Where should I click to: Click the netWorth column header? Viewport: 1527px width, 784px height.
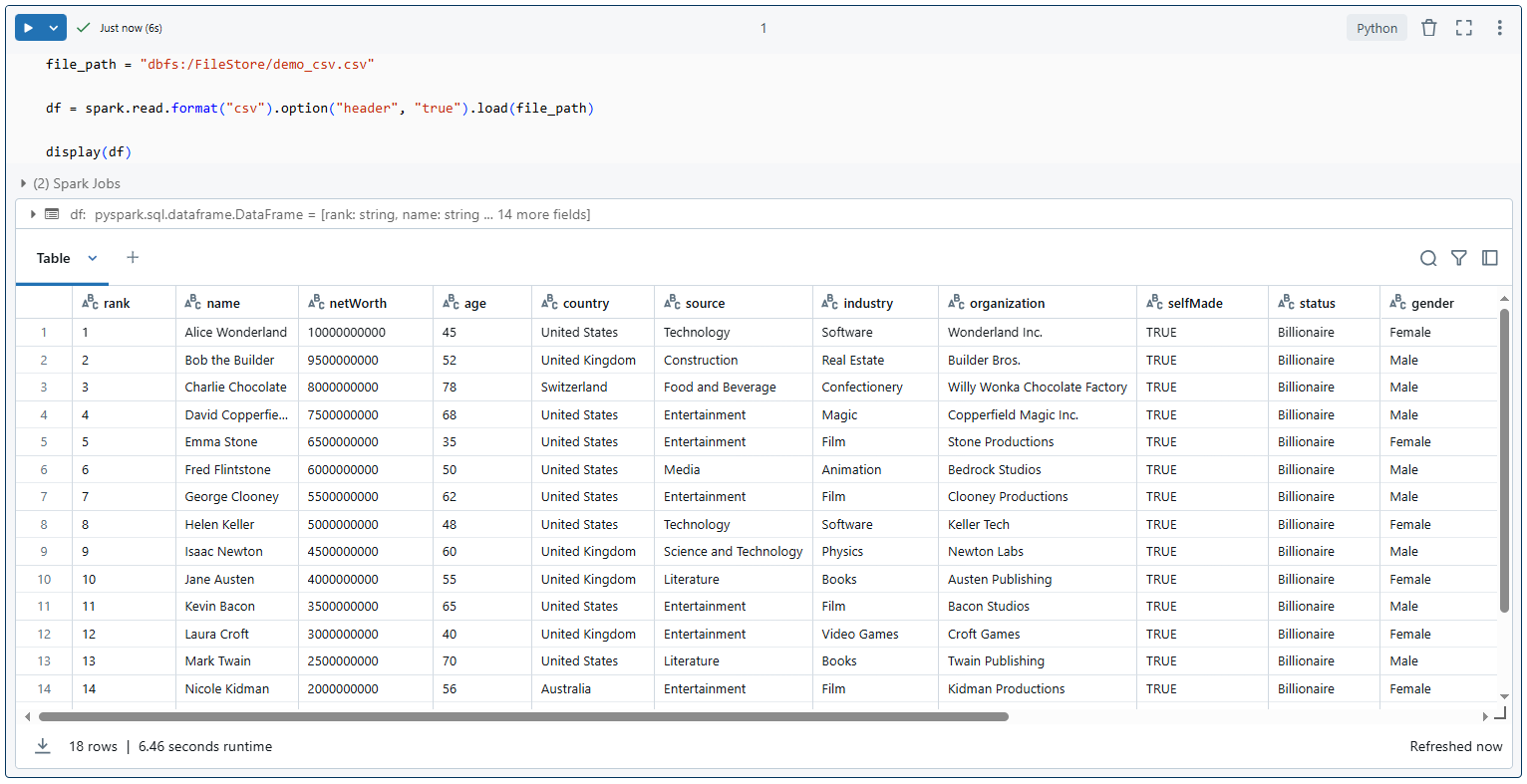click(x=366, y=303)
